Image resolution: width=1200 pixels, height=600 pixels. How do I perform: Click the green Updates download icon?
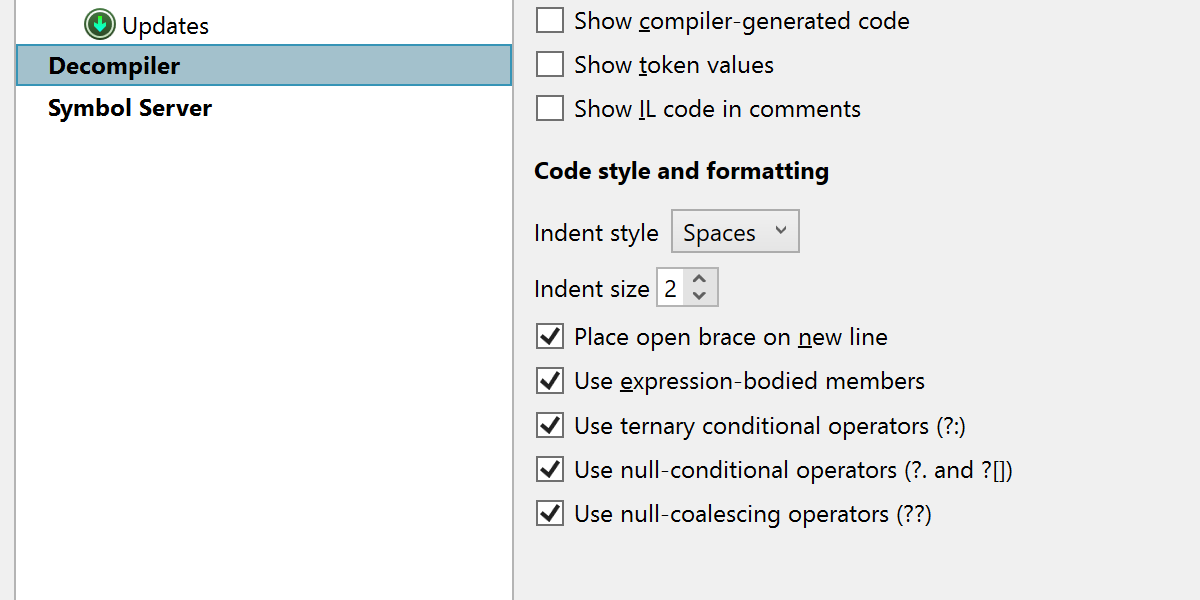(x=100, y=24)
